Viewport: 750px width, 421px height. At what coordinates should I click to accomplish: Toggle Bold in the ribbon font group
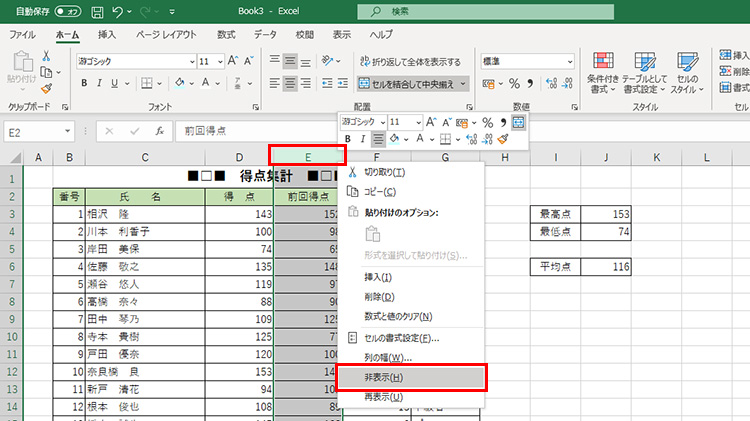85,84
